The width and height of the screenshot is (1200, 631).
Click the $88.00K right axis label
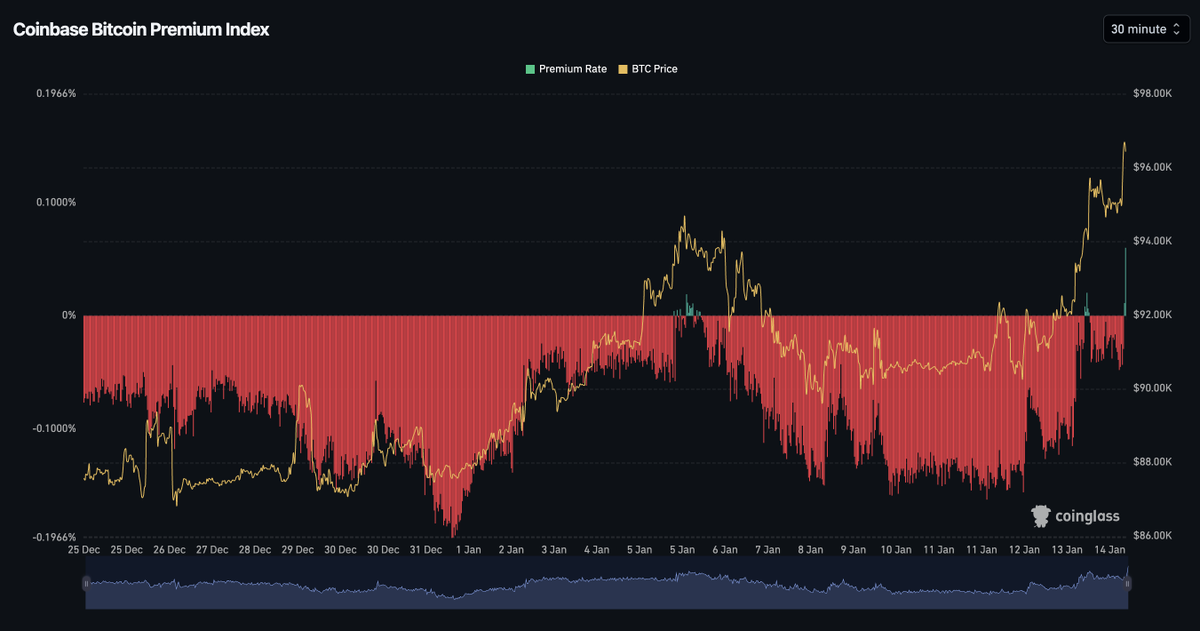pos(1152,462)
